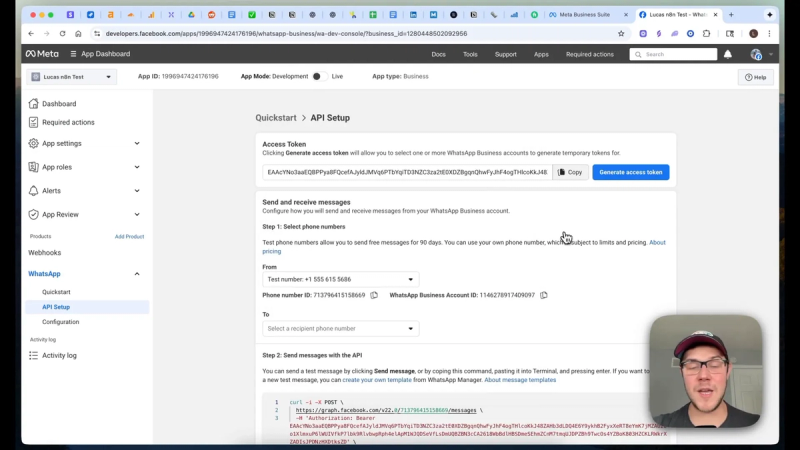
Task: Click the Meta logo
Action: click(x=42, y=54)
